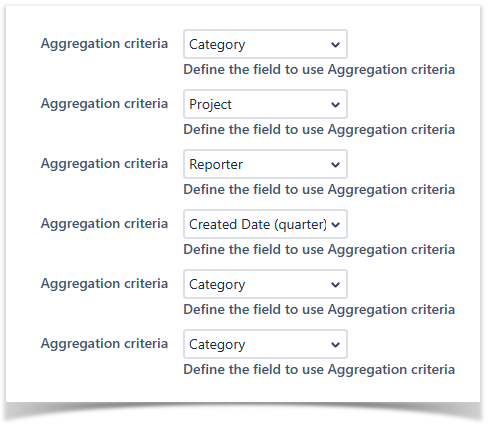Open the Category dropdown directly below Created Date
494x431 pixels.
click(x=265, y=284)
